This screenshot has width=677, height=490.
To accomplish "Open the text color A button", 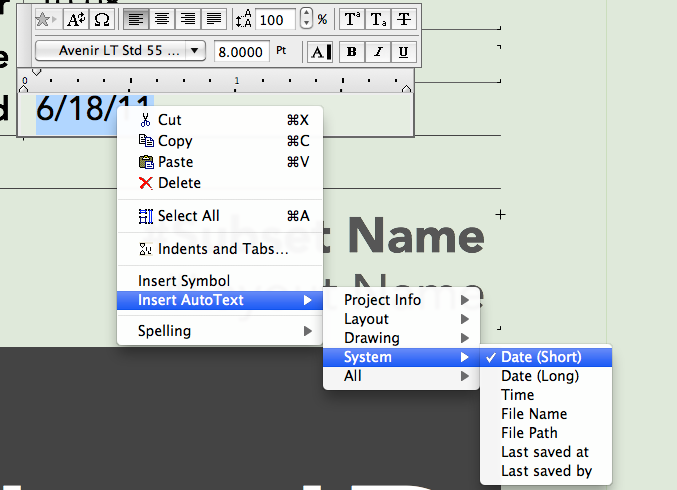I will pos(320,52).
